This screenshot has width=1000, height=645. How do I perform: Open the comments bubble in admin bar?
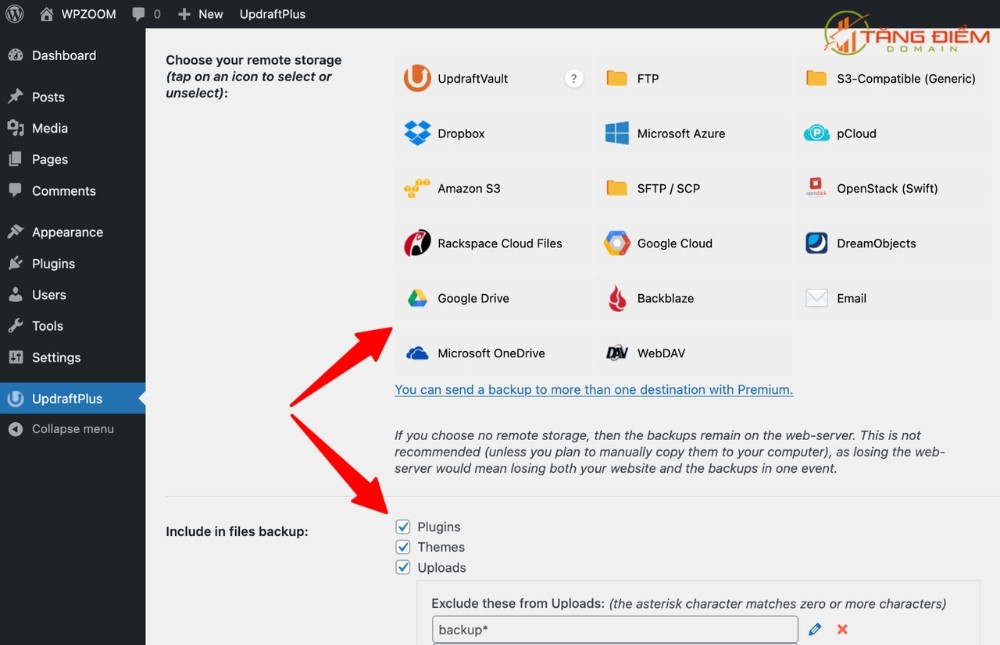point(138,14)
